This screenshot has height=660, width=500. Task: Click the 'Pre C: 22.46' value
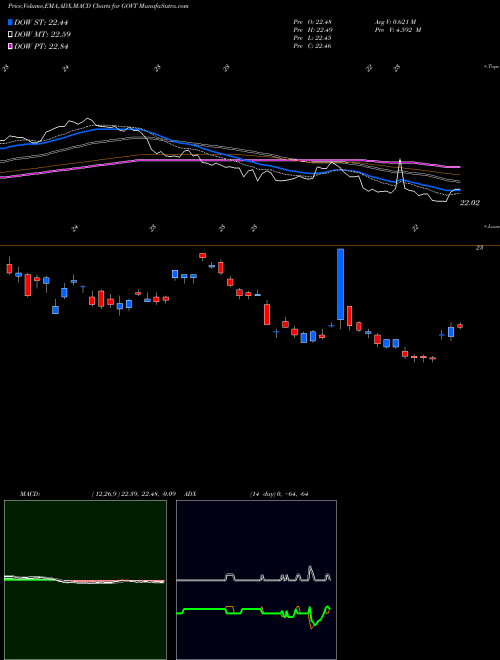[x=313, y=46]
